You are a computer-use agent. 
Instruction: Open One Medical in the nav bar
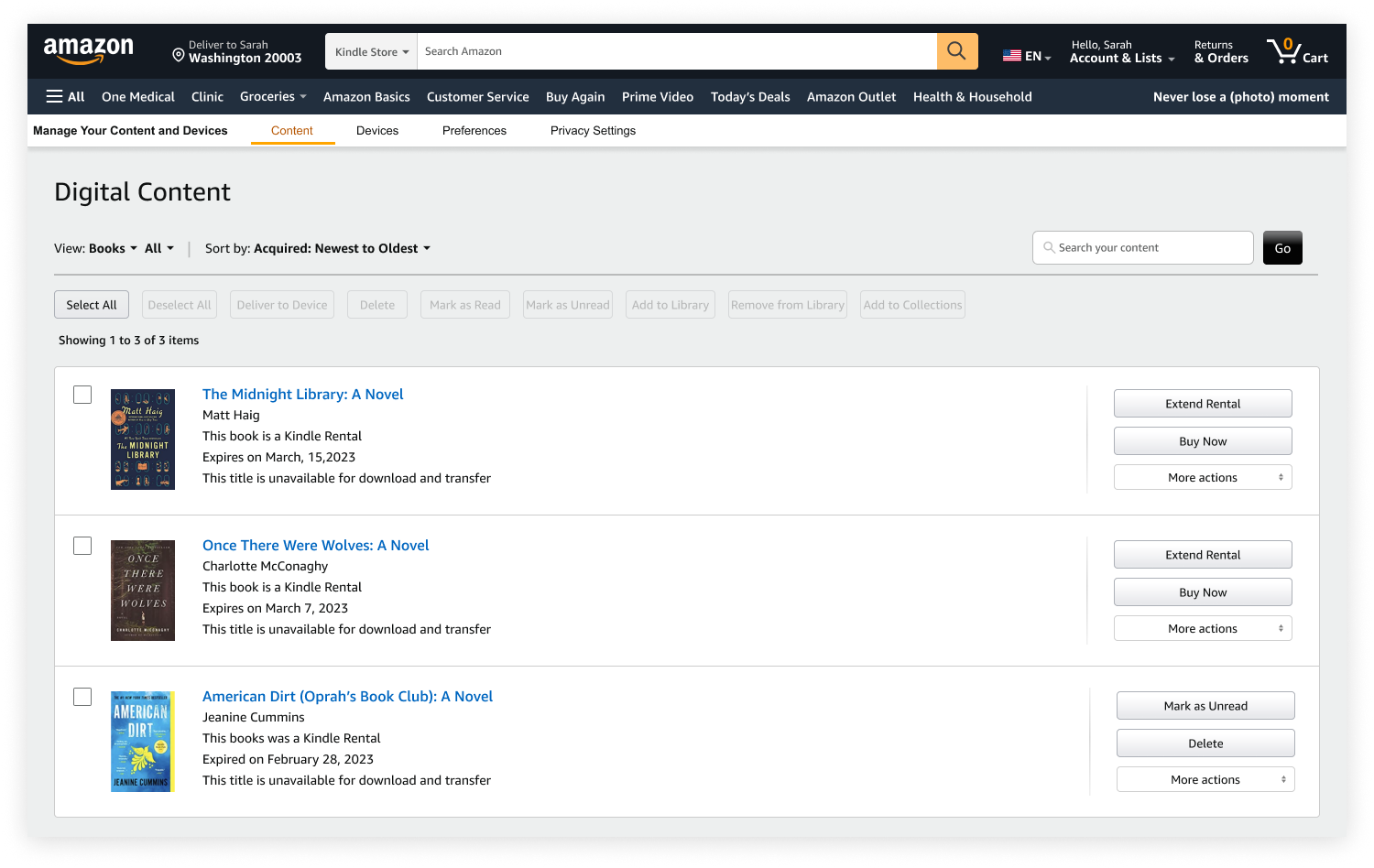tap(138, 96)
